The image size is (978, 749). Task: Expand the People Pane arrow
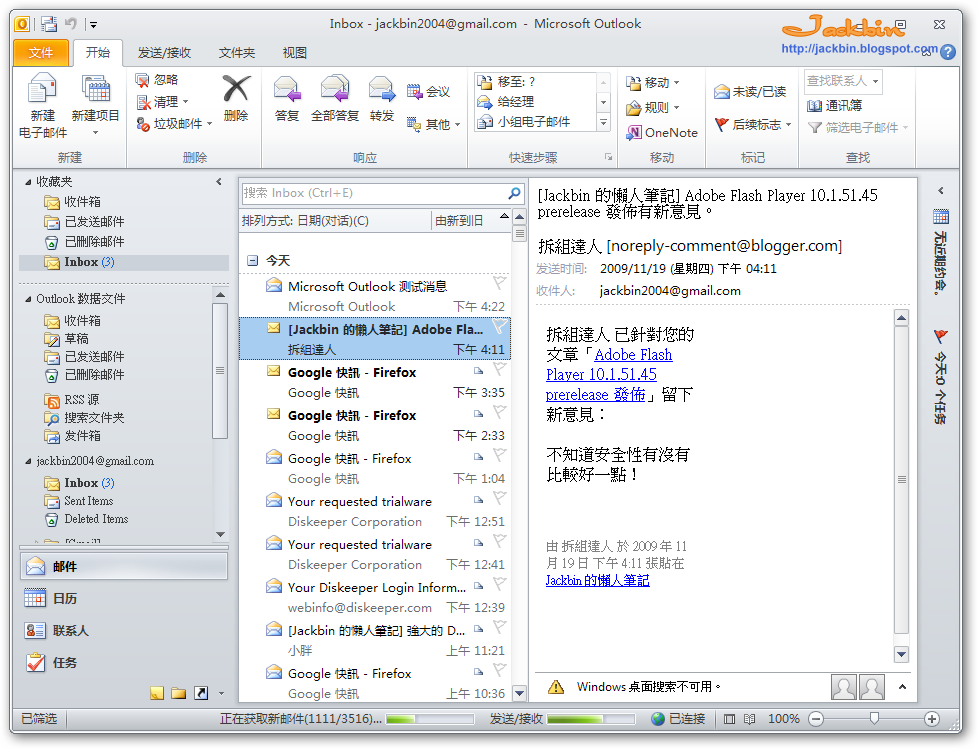click(x=902, y=687)
